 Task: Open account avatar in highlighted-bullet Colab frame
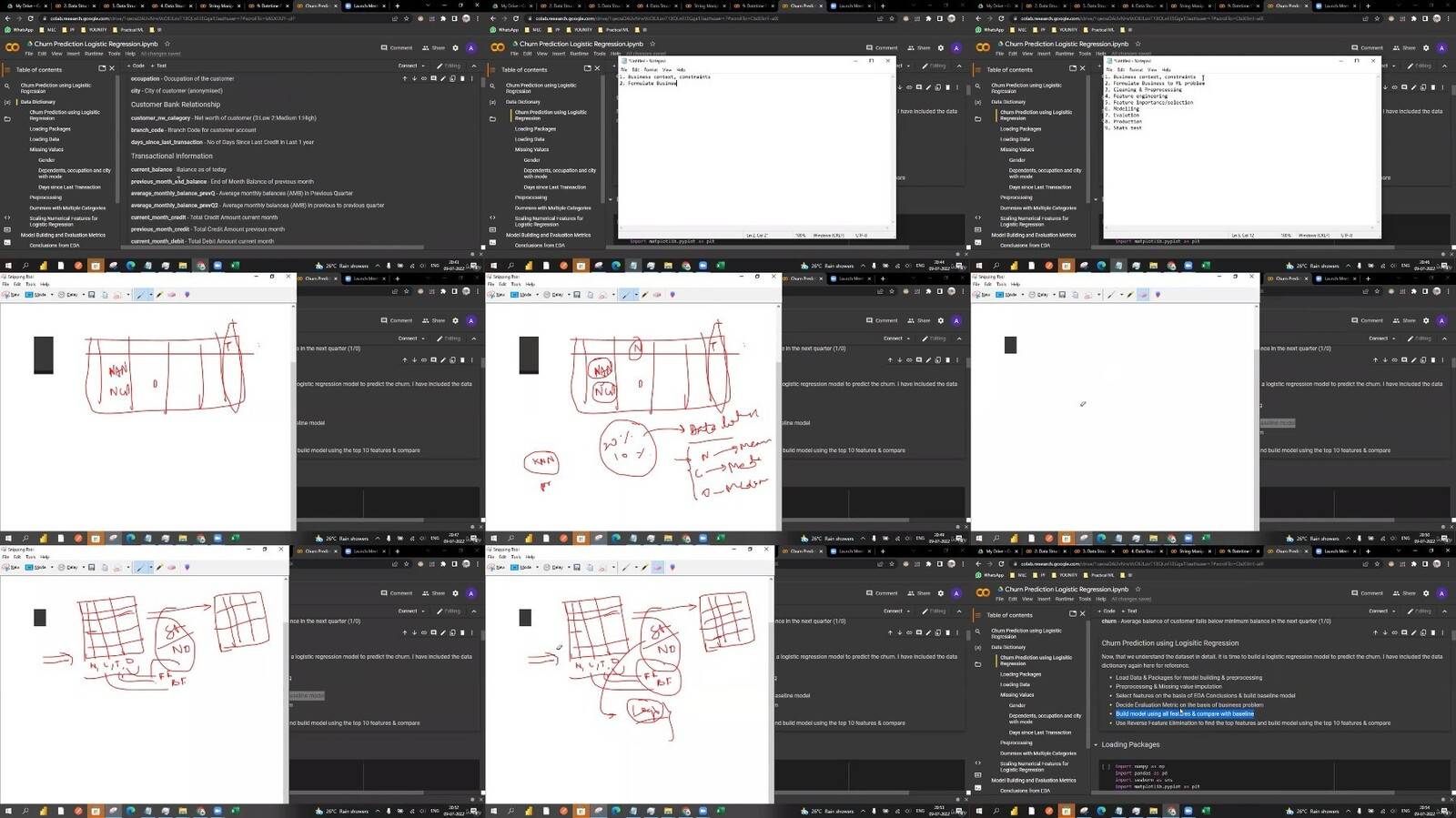[x=1441, y=593]
